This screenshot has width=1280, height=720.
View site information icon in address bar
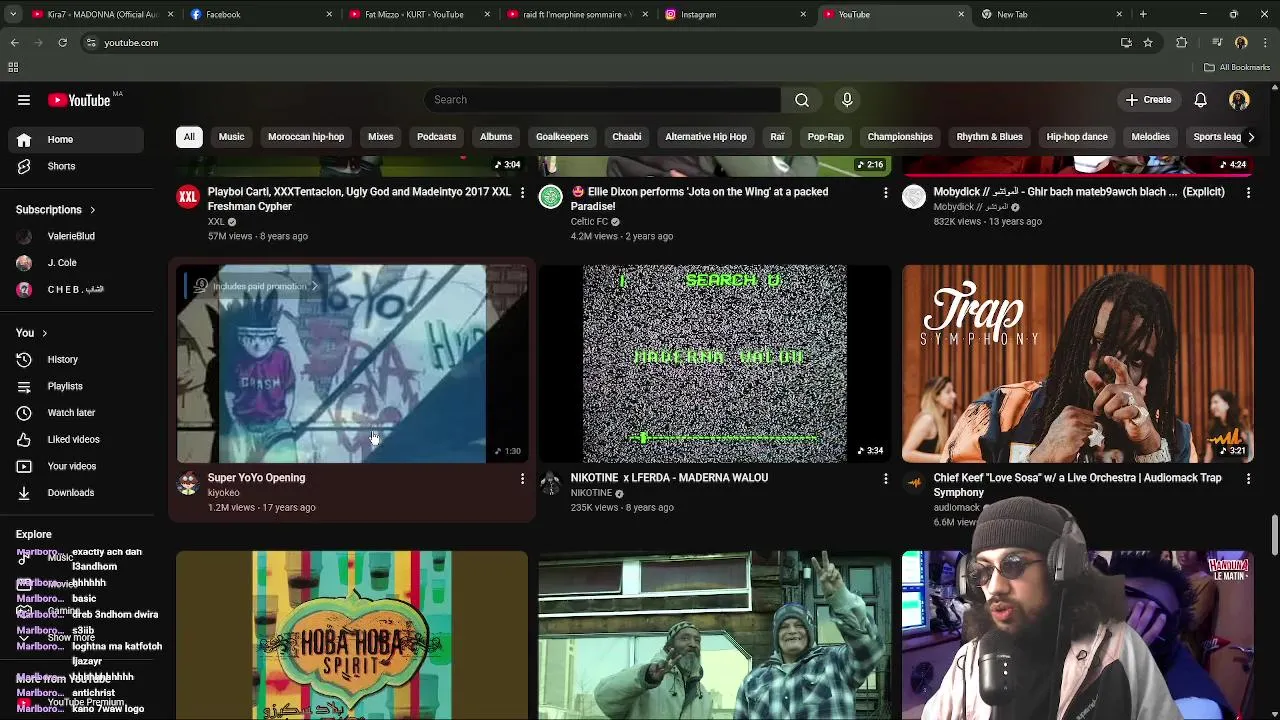click(91, 43)
